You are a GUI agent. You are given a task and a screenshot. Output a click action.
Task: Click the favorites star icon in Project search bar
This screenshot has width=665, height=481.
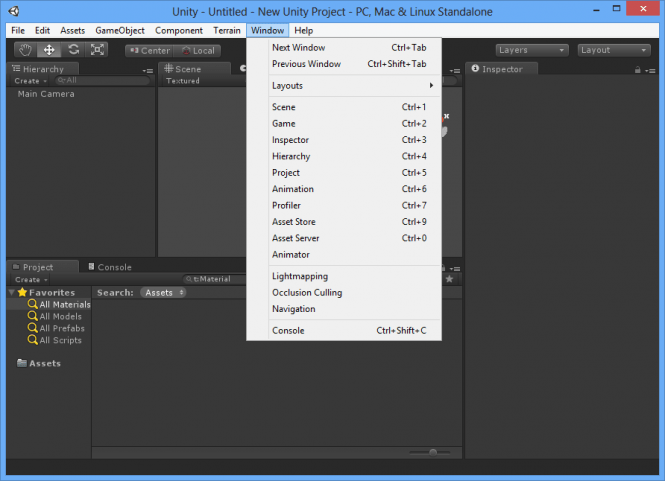click(449, 279)
